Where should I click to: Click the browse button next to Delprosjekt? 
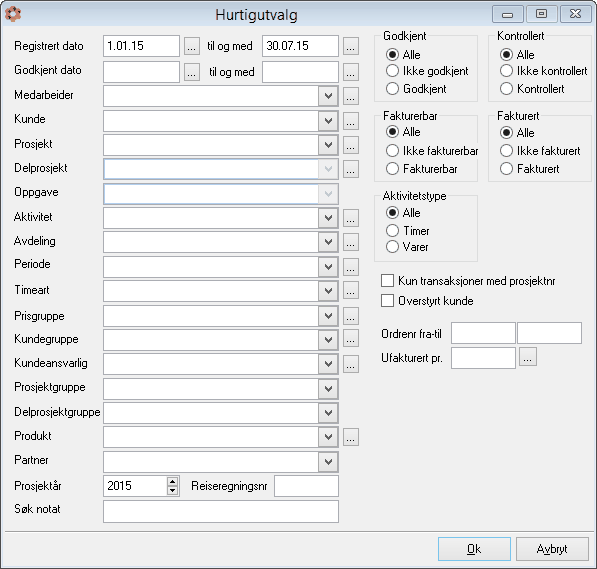click(351, 169)
